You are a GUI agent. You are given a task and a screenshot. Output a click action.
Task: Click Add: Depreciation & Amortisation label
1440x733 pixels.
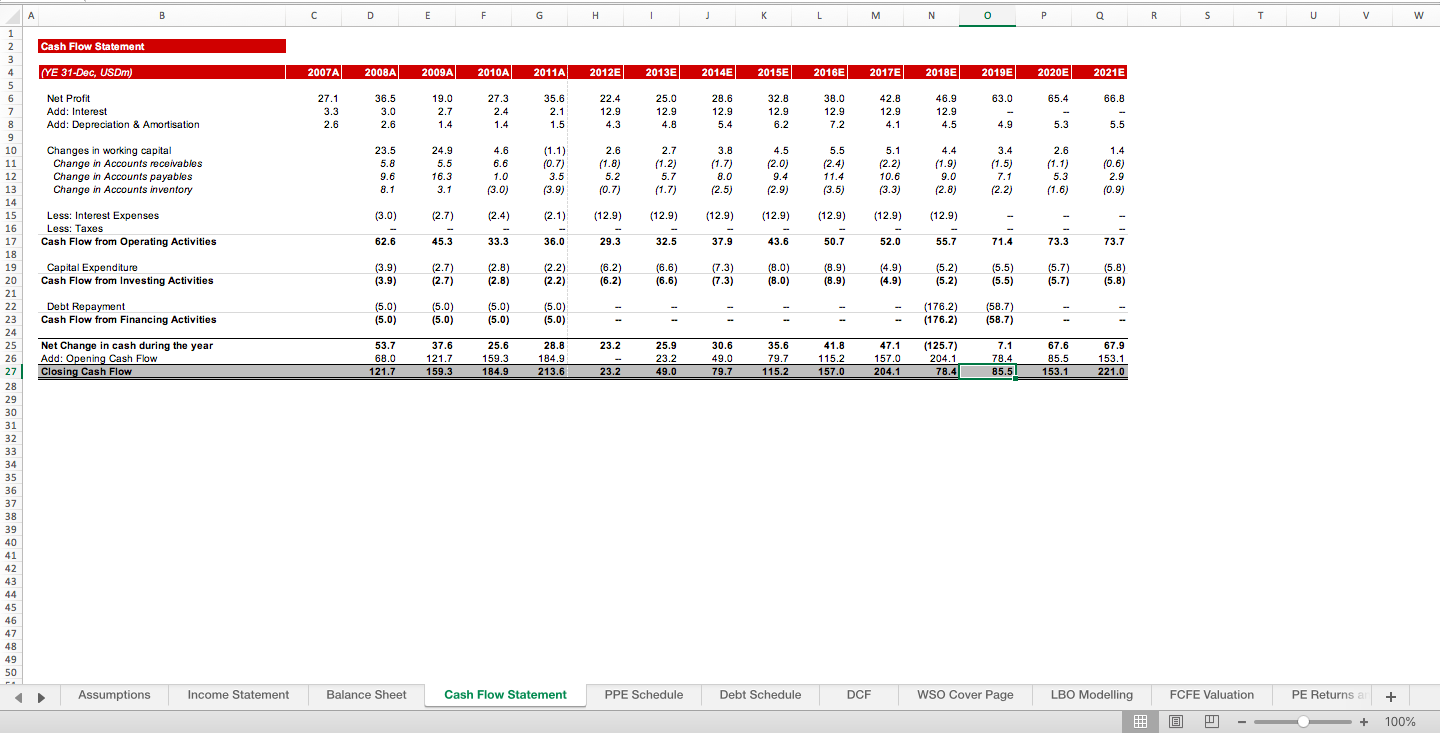point(123,125)
